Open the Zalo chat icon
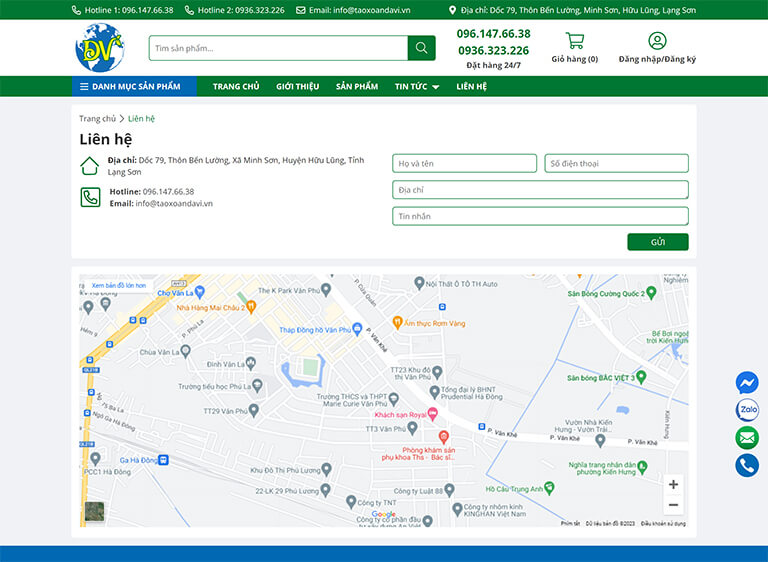Image resolution: width=768 pixels, height=562 pixels. (747, 410)
